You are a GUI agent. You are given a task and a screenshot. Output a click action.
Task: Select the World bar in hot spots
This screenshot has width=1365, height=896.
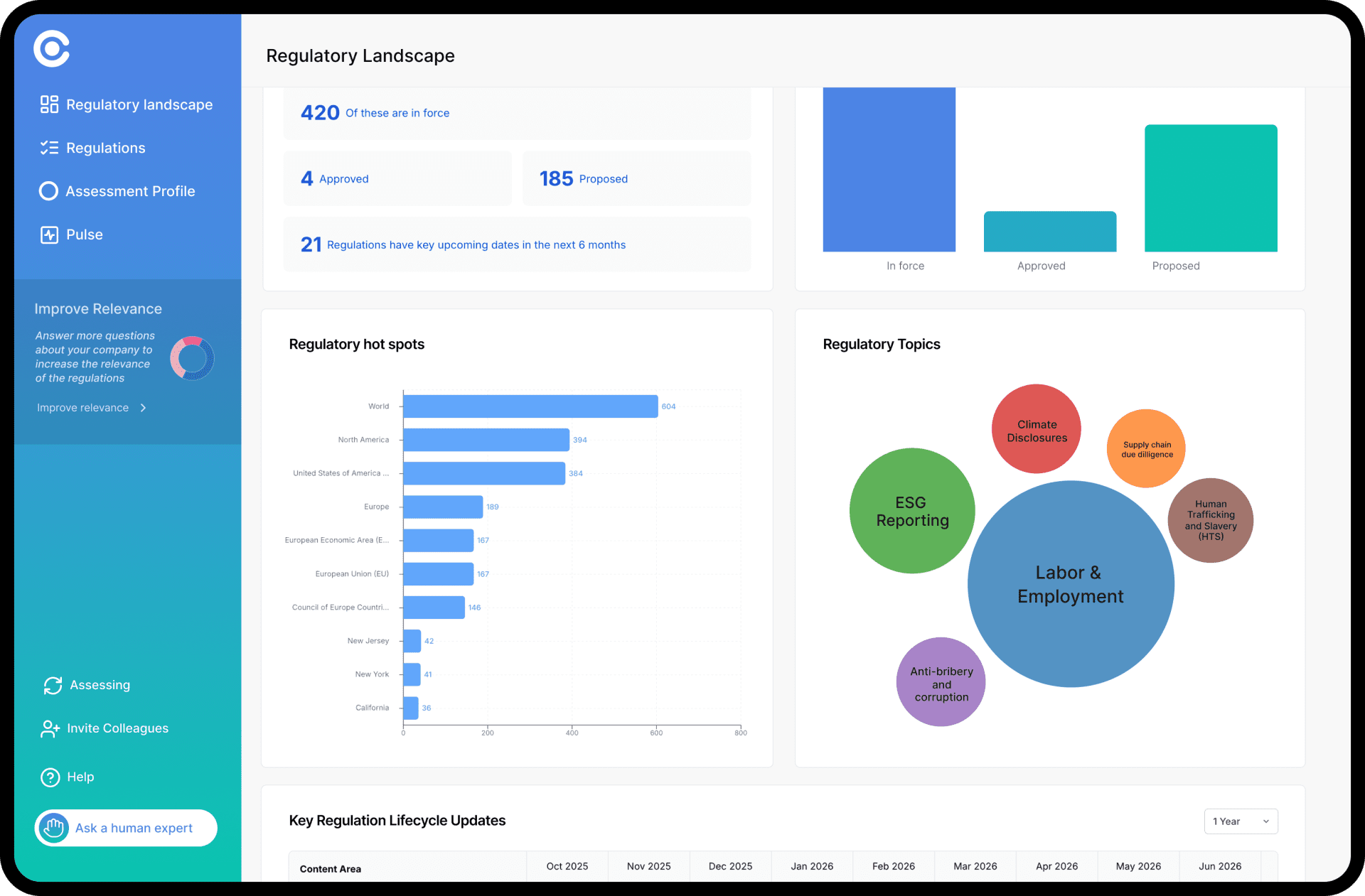coord(530,406)
